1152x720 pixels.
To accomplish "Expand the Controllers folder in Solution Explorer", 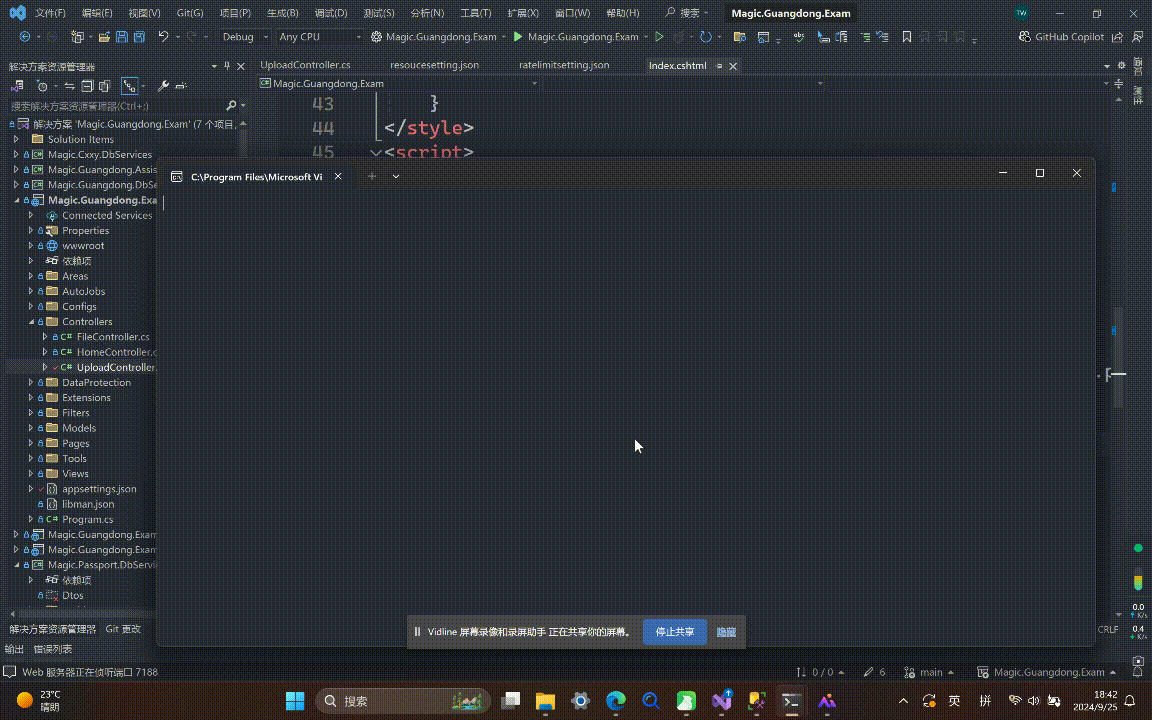I will tap(30, 321).
